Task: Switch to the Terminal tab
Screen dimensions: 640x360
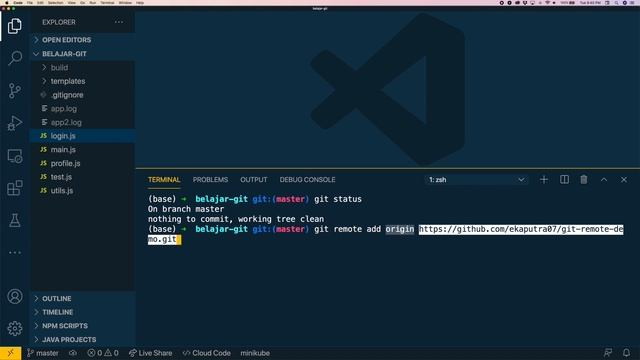Action: (x=164, y=180)
